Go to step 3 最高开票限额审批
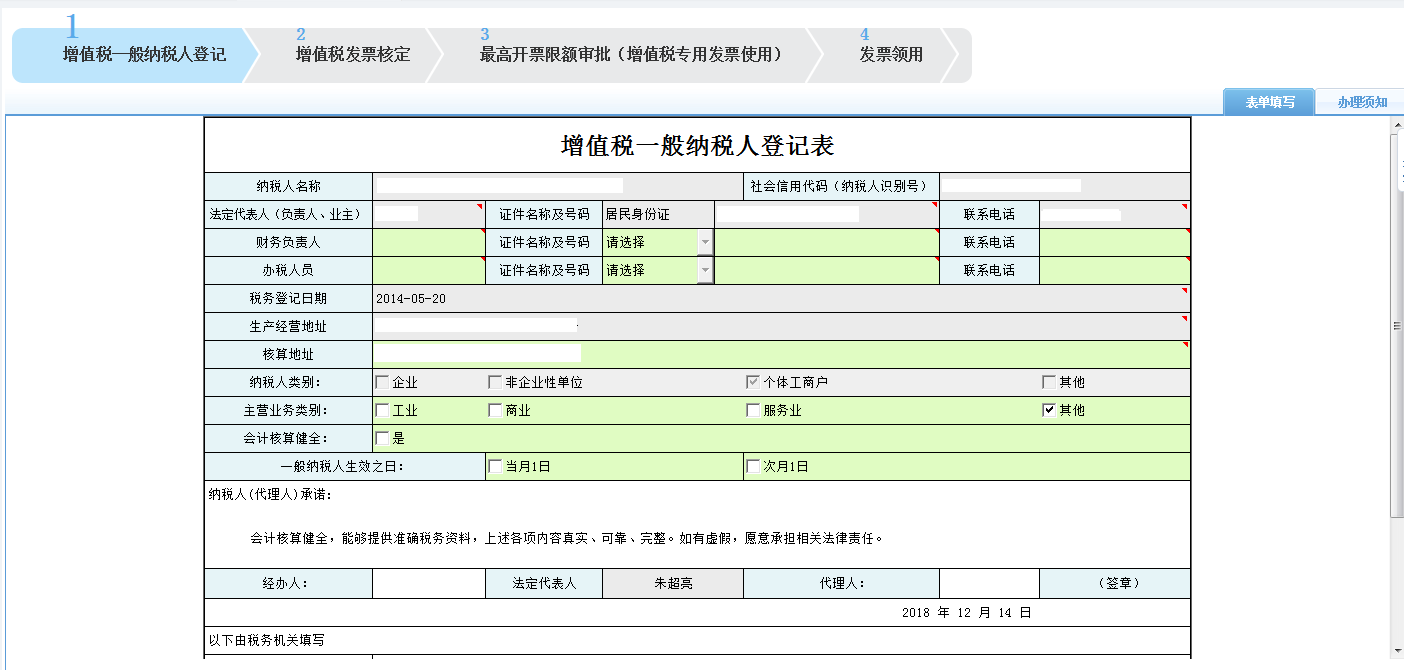 coord(630,55)
